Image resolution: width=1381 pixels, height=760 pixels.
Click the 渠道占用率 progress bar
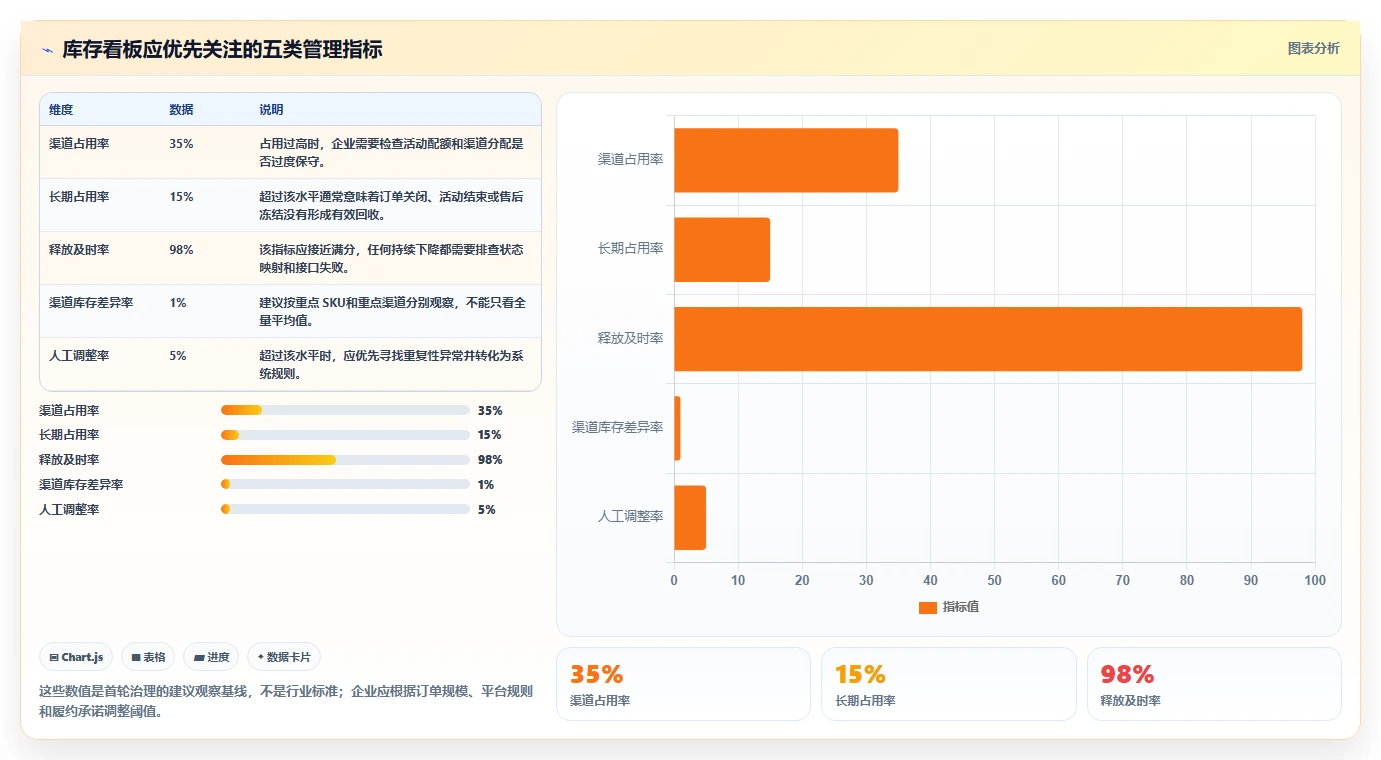345,410
